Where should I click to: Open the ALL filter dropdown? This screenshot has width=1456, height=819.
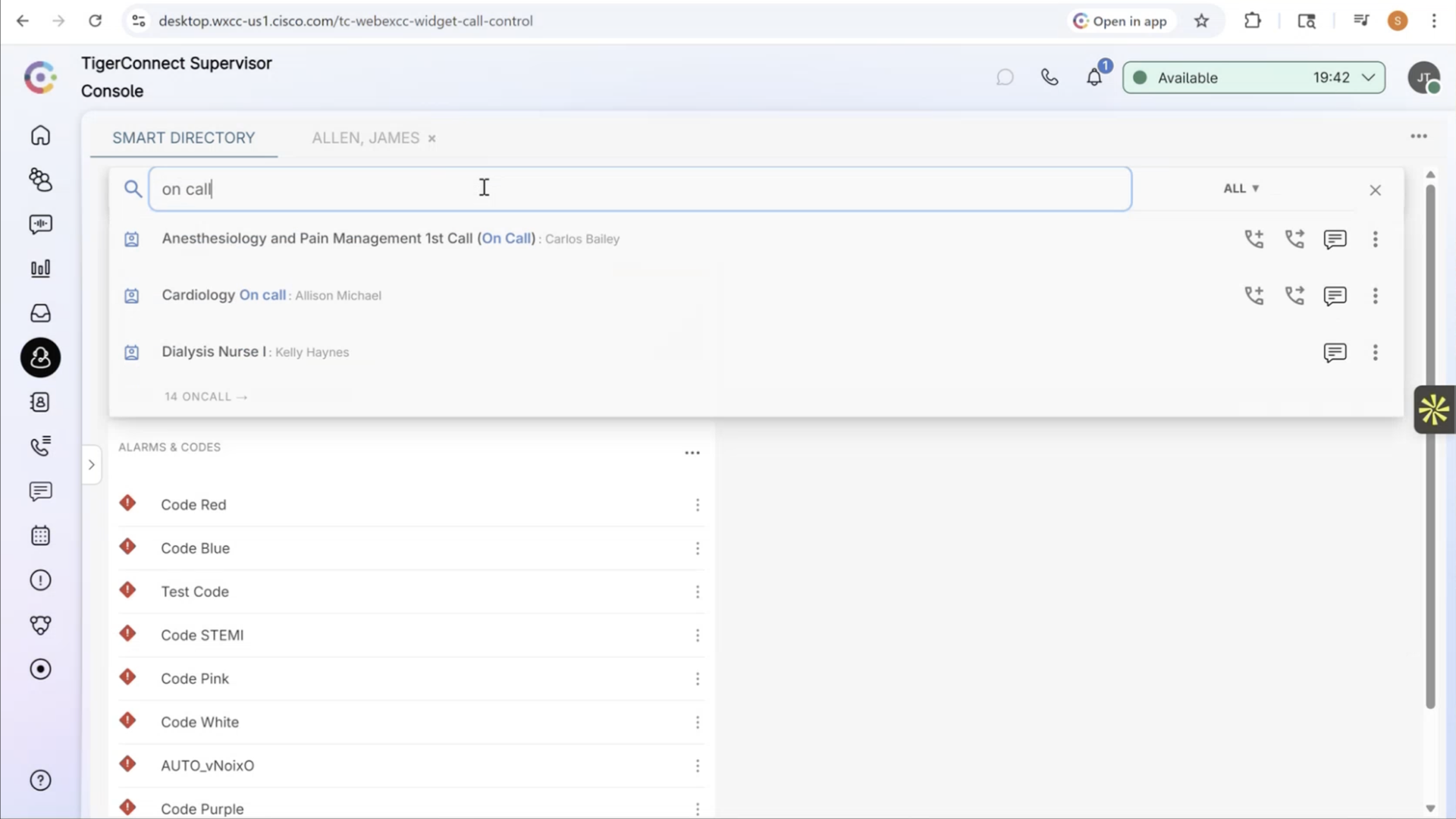(x=1241, y=188)
